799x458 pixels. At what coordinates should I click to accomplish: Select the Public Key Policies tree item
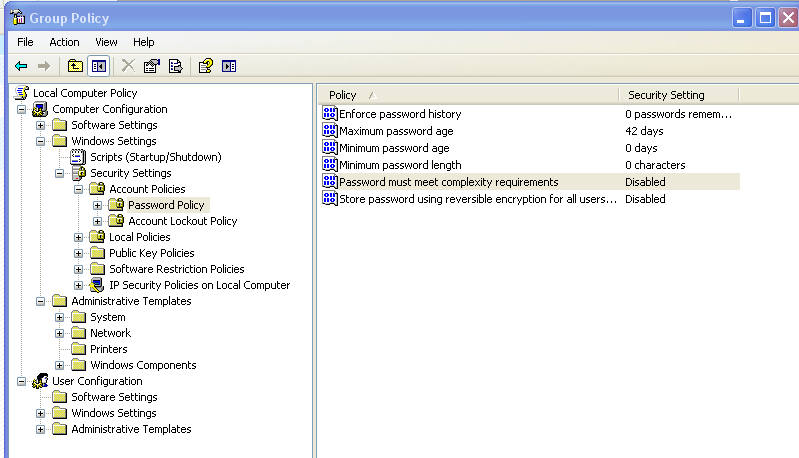tap(151, 253)
